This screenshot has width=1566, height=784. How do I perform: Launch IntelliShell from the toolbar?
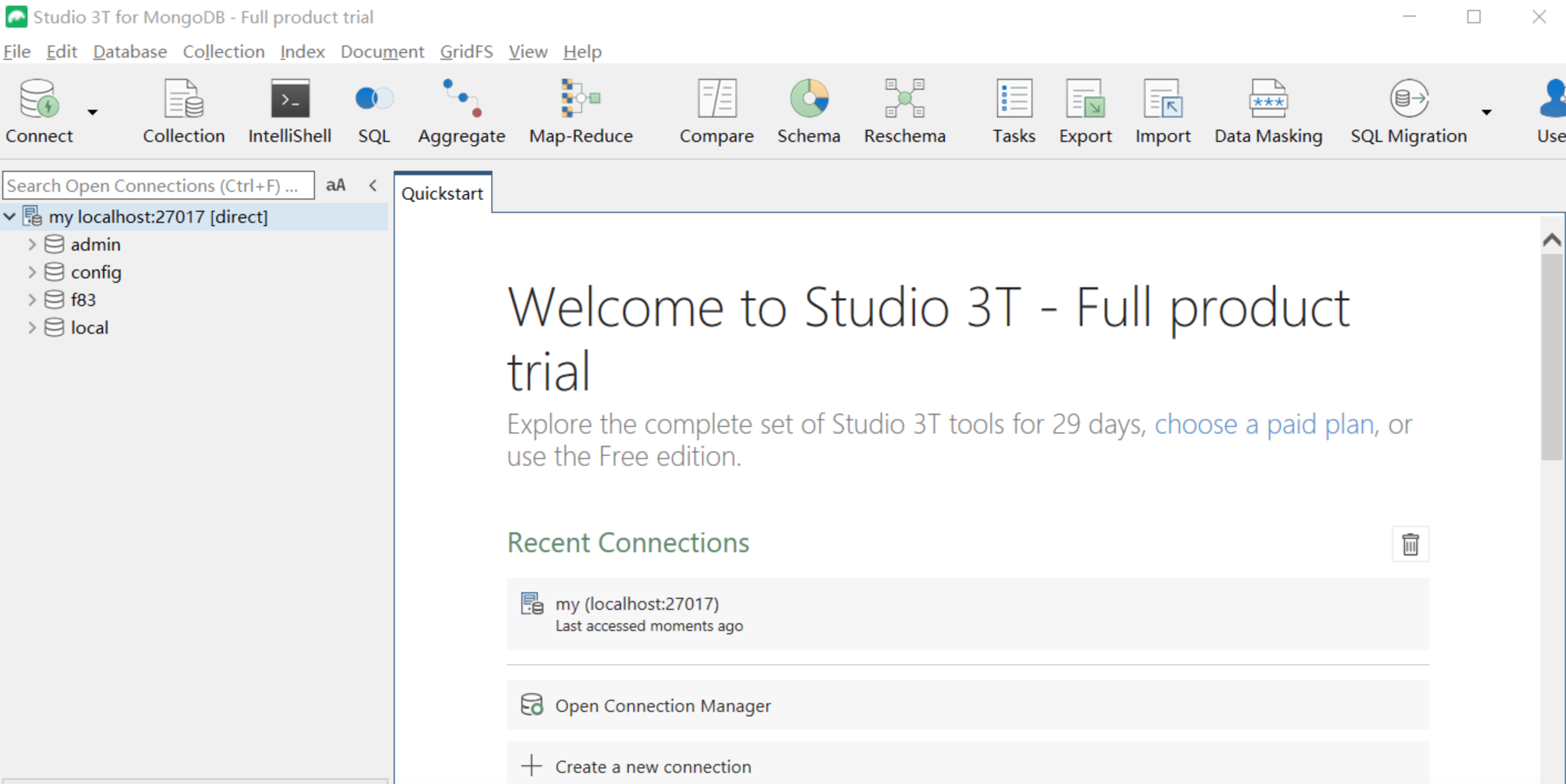click(x=290, y=110)
